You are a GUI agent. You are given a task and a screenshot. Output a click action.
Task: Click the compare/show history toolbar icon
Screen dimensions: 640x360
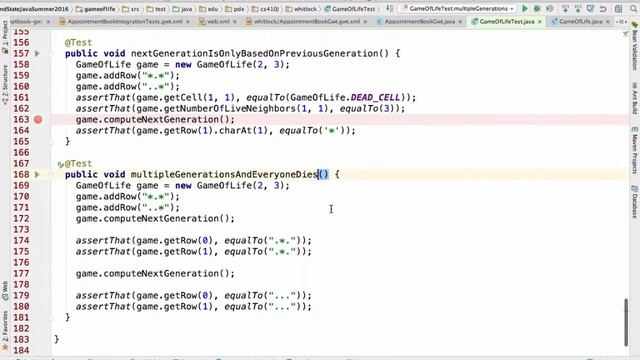pos(591,9)
